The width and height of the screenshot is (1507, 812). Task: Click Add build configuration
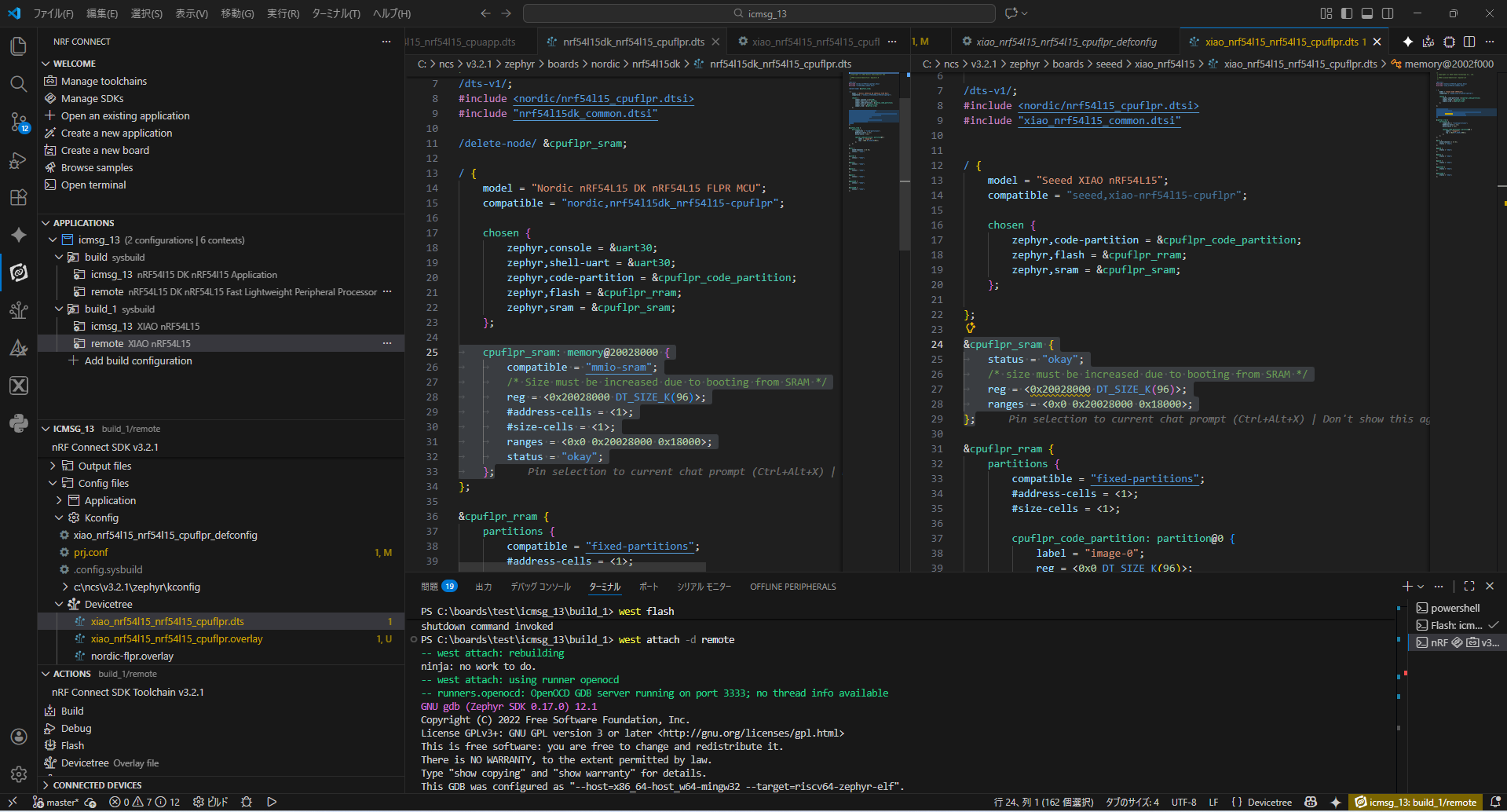click(138, 360)
